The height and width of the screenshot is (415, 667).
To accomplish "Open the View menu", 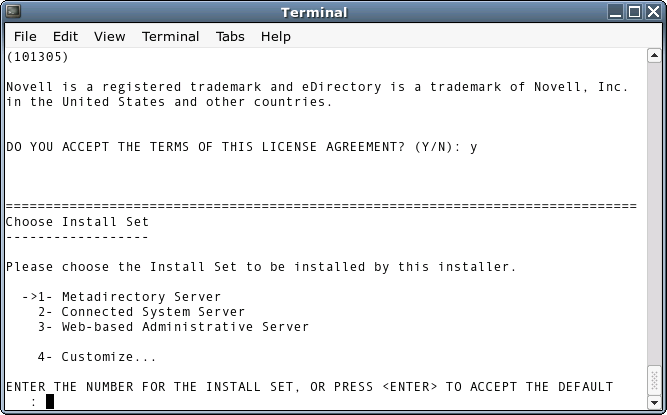I will pyautogui.click(x=109, y=37).
